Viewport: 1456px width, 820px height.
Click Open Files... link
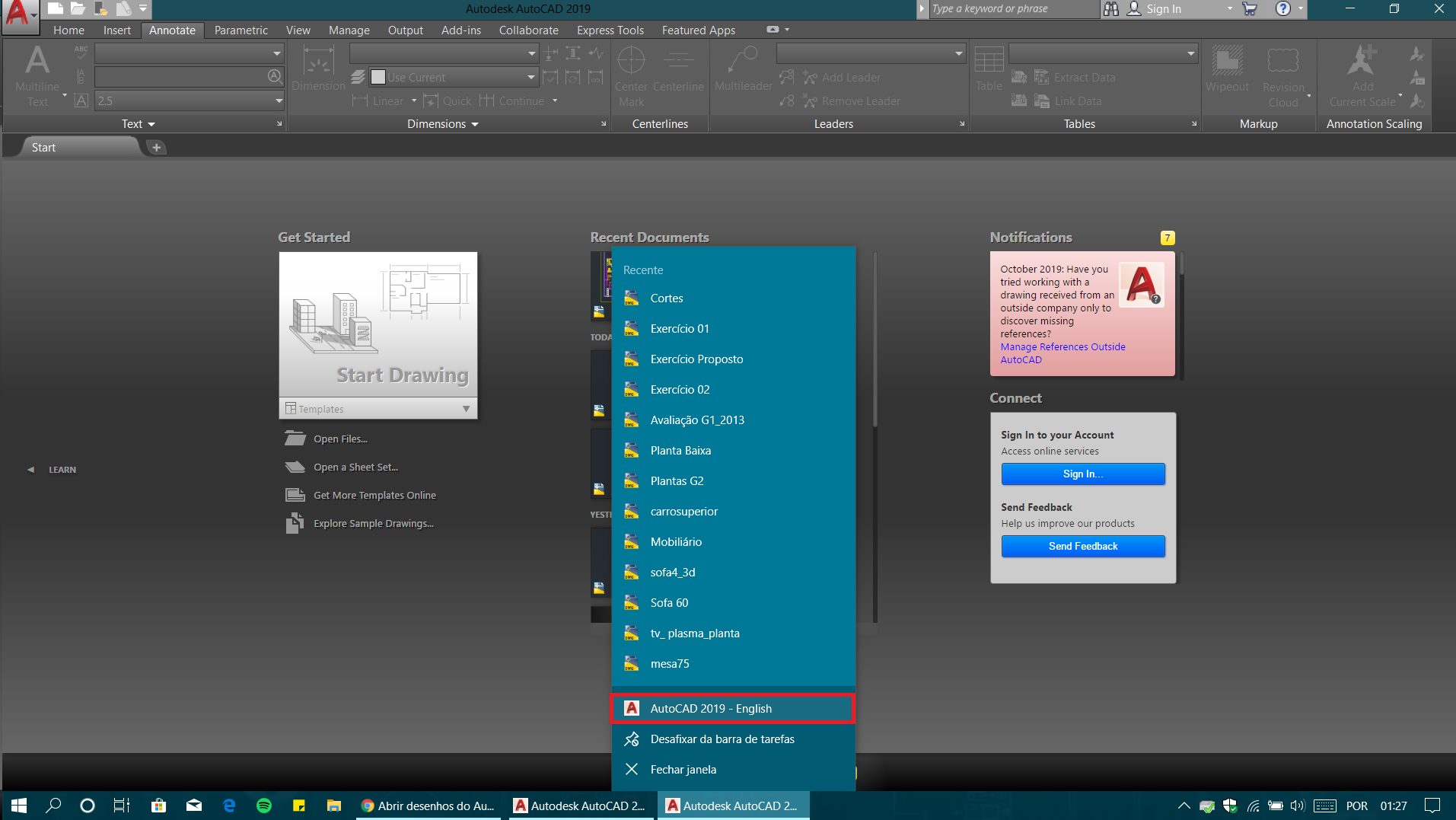tap(340, 439)
